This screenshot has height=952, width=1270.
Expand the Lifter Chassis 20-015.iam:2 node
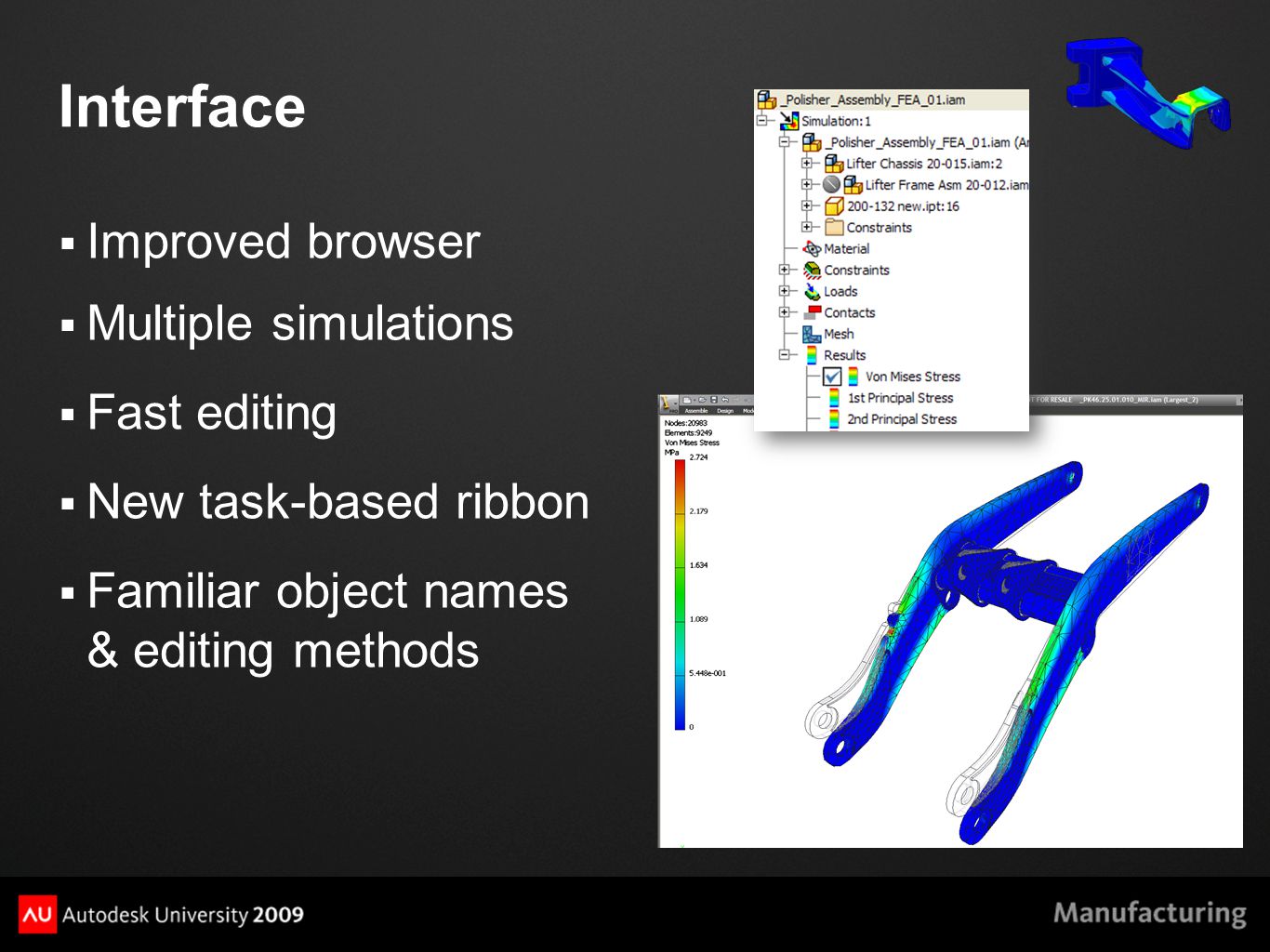[807, 164]
